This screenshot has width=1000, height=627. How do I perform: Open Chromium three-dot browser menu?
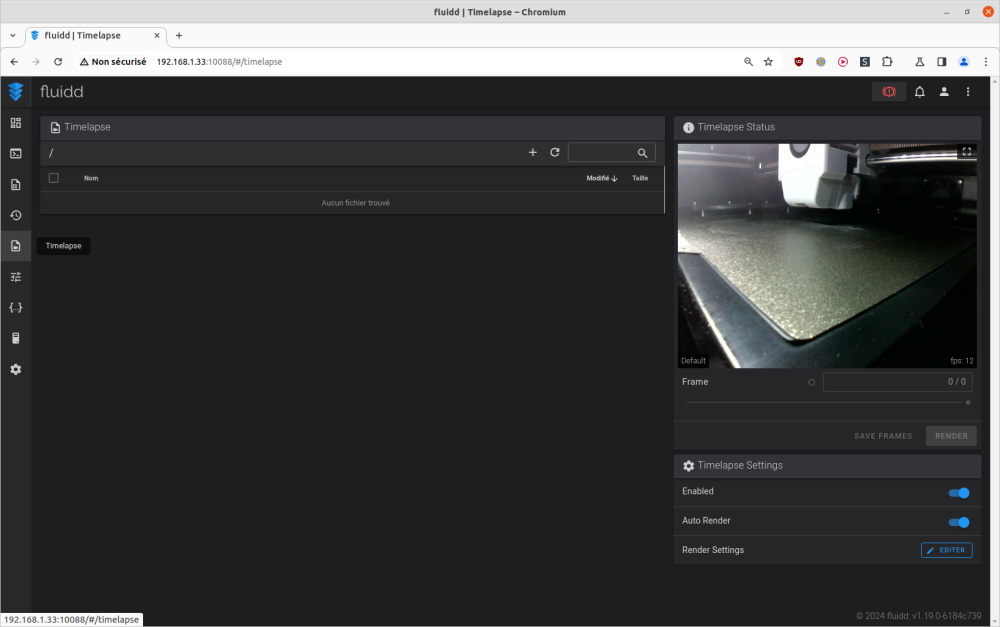[986, 62]
